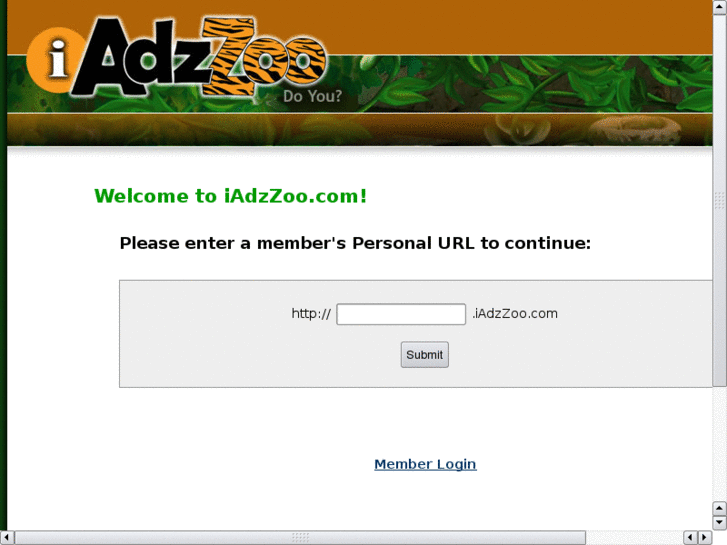The width and height of the screenshot is (727, 545).
Task: Open the Member Login link
Action: [x=425, y=464]
